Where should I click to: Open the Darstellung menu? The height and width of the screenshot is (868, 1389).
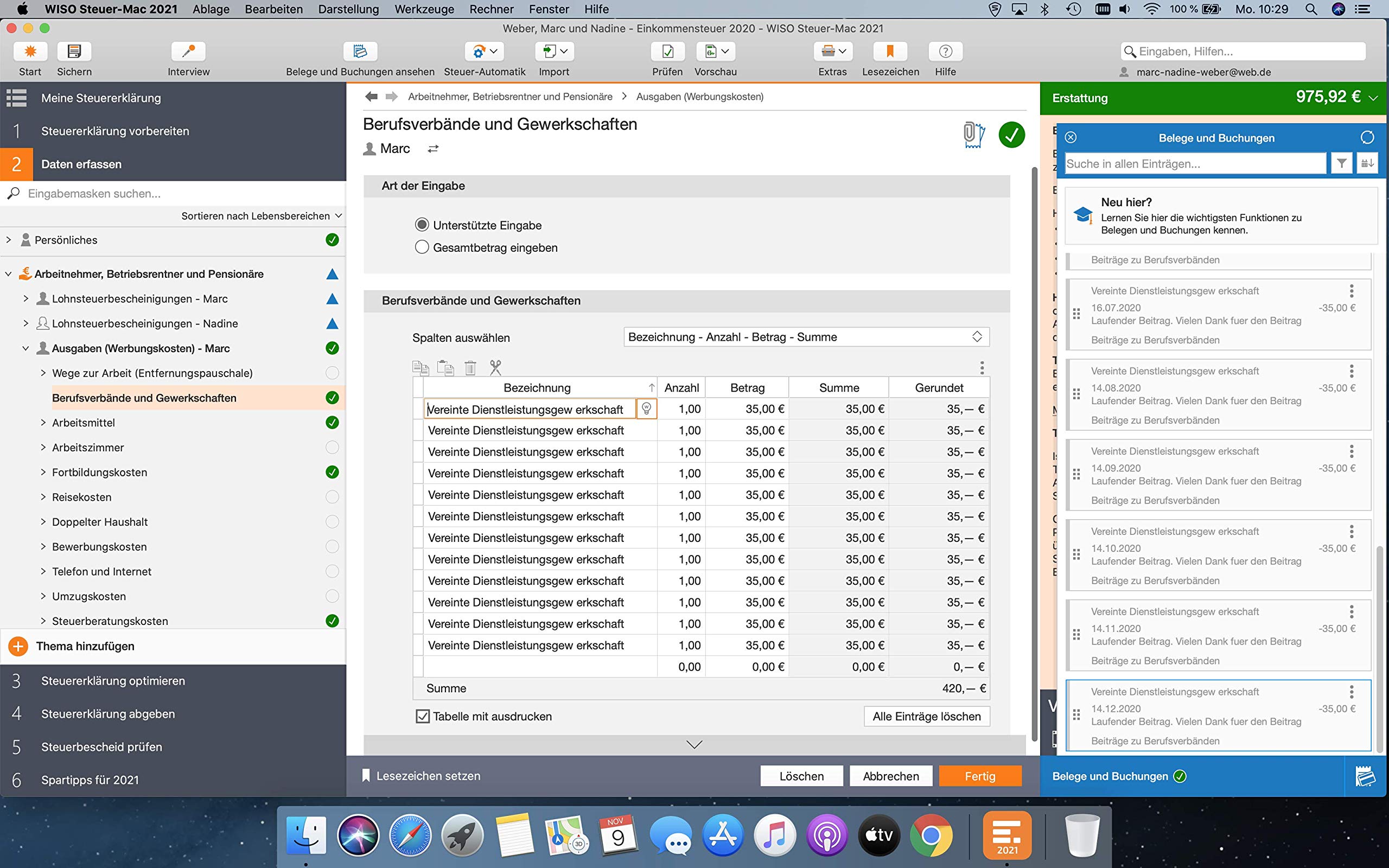pos(348,9)
